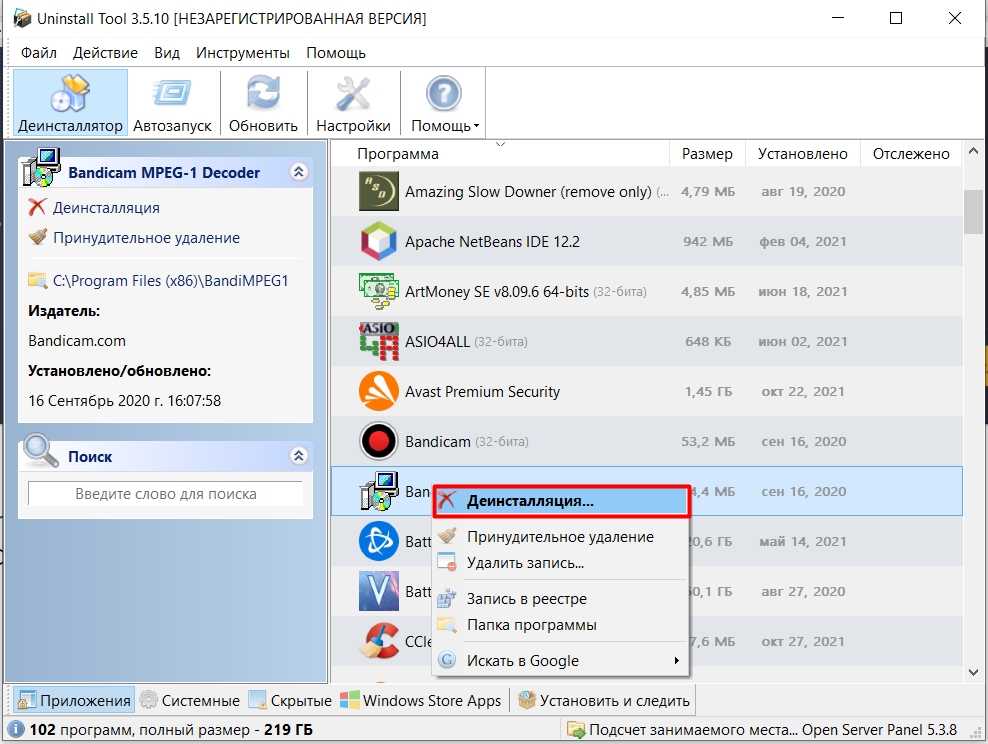This screenshot has height=744, width=988.
Task: Click Подсчет занимаемого места status icon
Action: pos(576,730)
